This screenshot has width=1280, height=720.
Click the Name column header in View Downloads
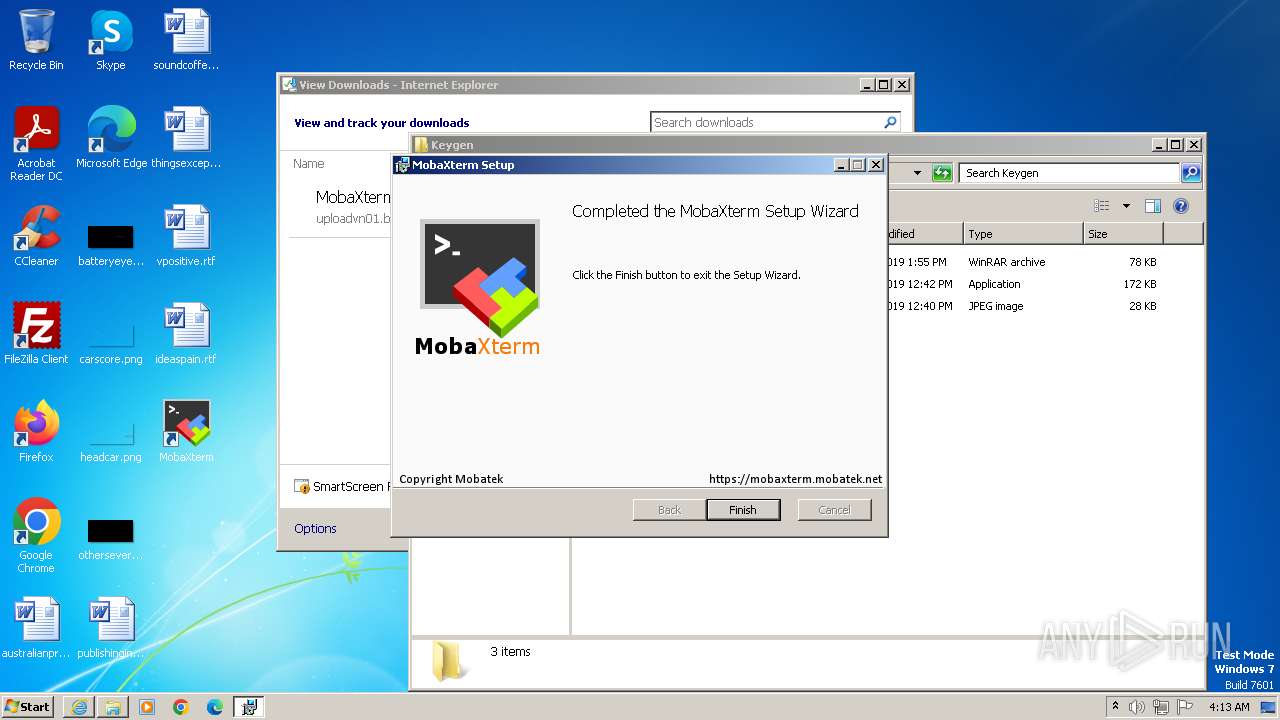[x=309, y=163]
